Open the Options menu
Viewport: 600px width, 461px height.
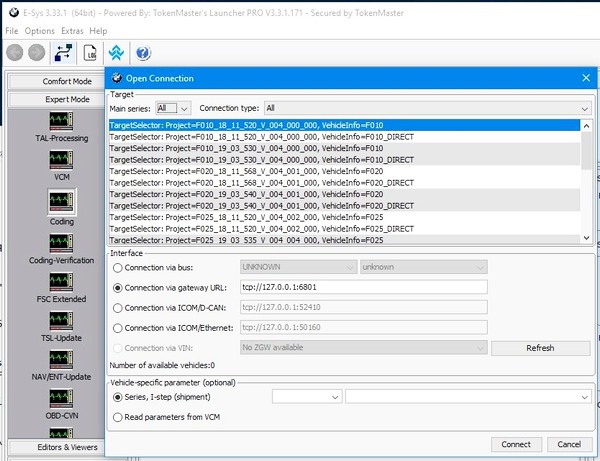[x=40, y=31]
